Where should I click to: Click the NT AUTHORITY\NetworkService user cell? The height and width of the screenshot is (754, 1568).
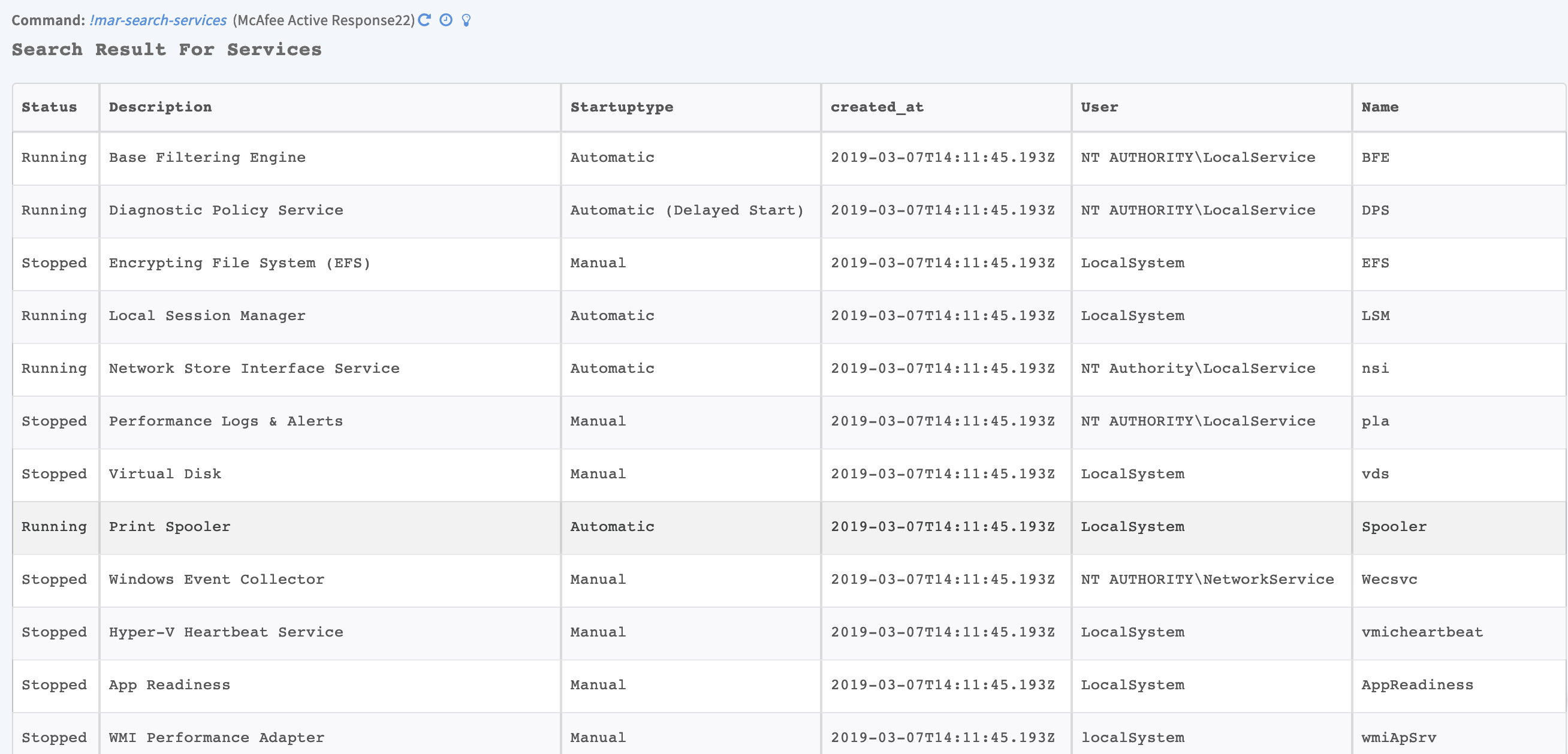pyautogui.click(x=1207, y=580)
